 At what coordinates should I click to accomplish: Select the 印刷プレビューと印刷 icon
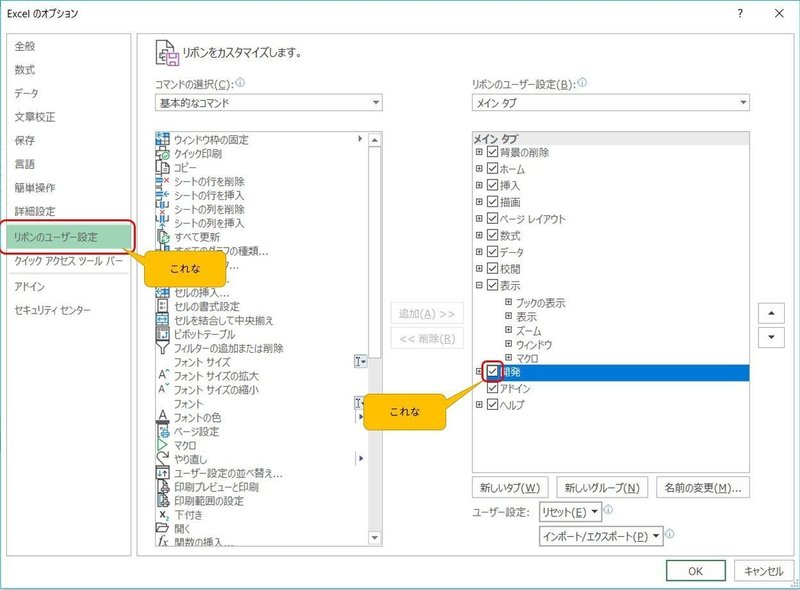(x=162, y=487)
